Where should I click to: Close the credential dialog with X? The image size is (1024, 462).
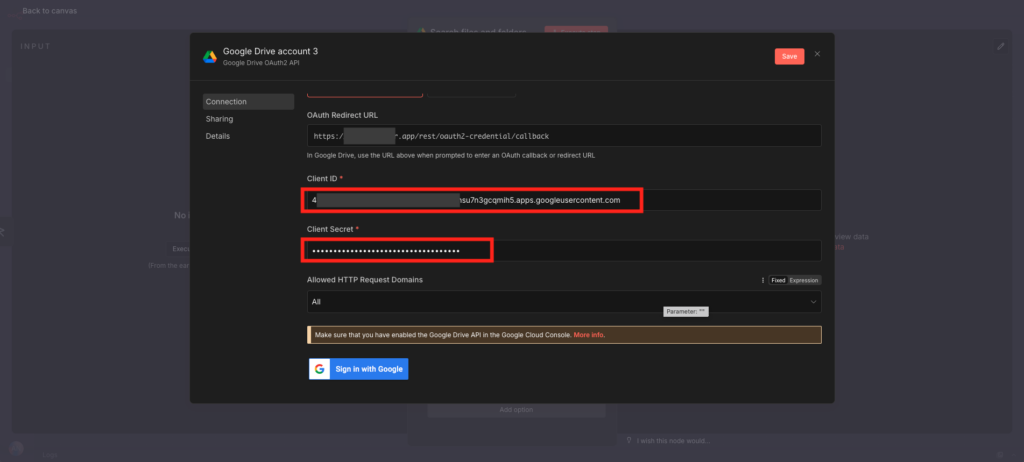817,54
